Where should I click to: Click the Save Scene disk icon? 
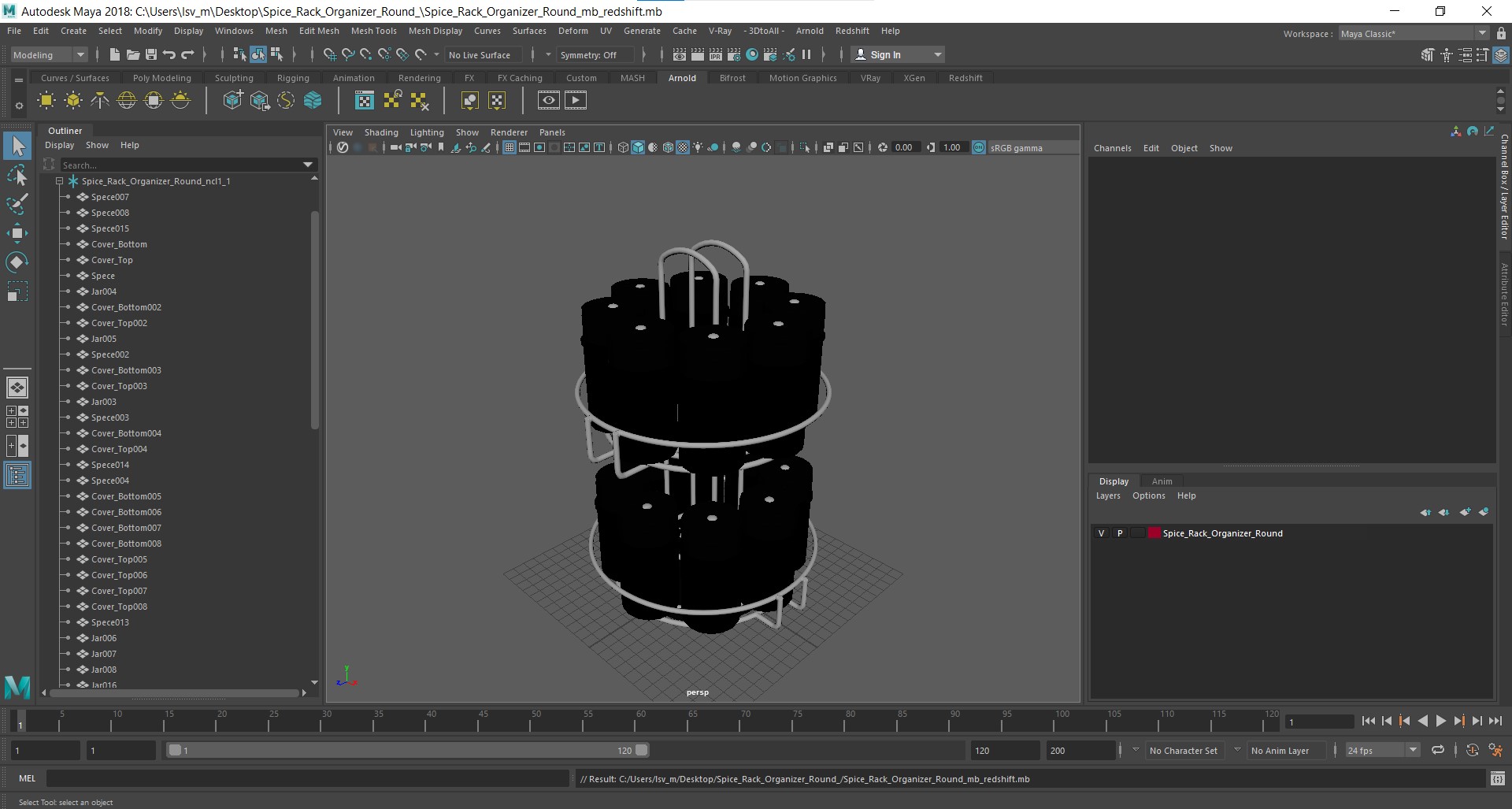151,54
